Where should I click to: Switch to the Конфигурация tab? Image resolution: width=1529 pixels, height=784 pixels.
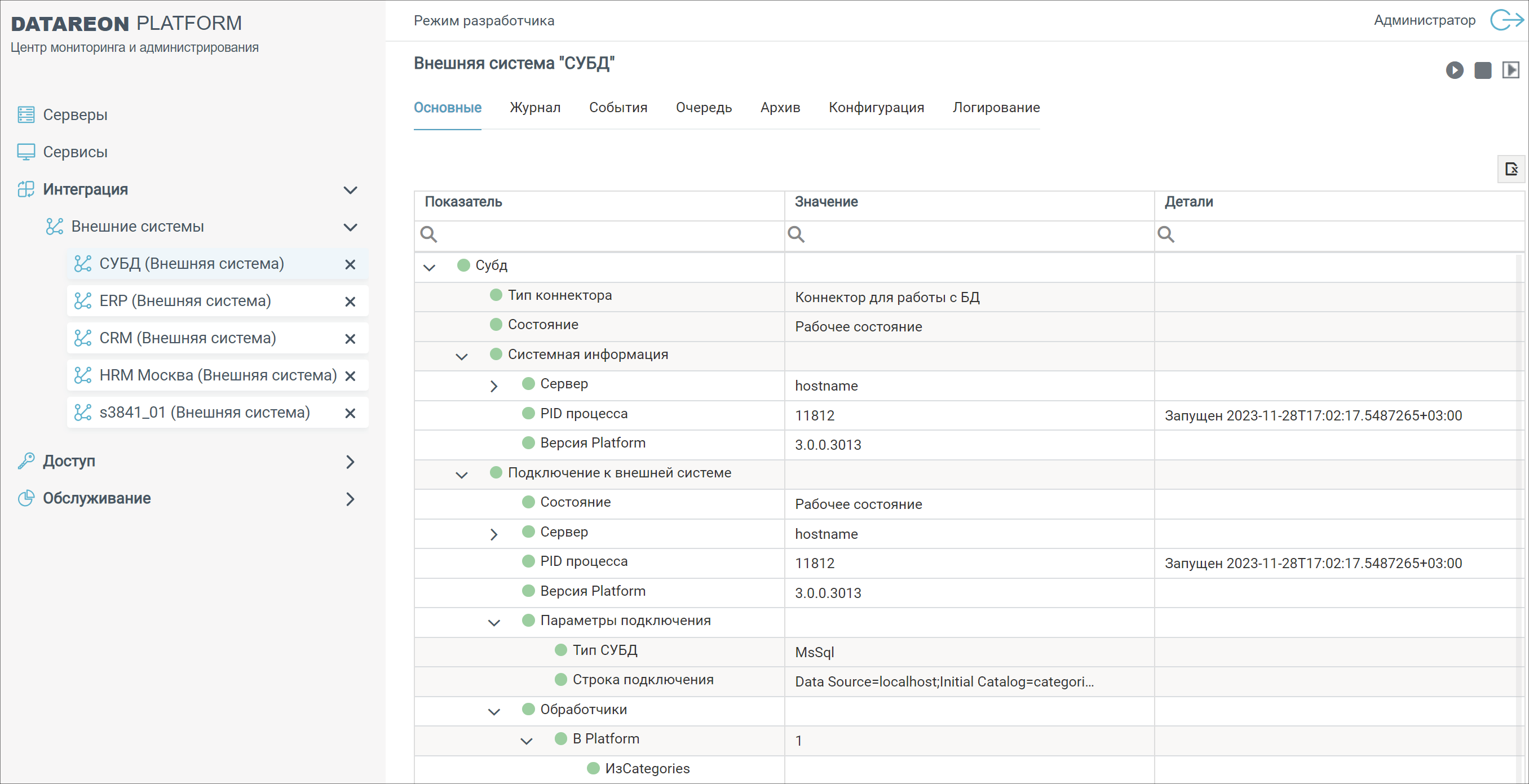click(876, 108)
